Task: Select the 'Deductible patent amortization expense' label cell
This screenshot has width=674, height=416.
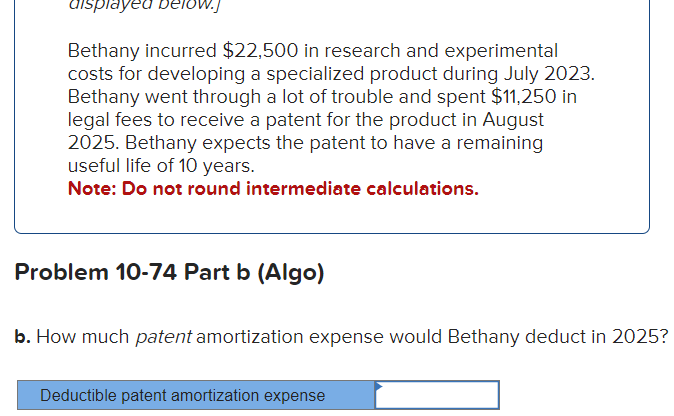Action: click(195, 395)
